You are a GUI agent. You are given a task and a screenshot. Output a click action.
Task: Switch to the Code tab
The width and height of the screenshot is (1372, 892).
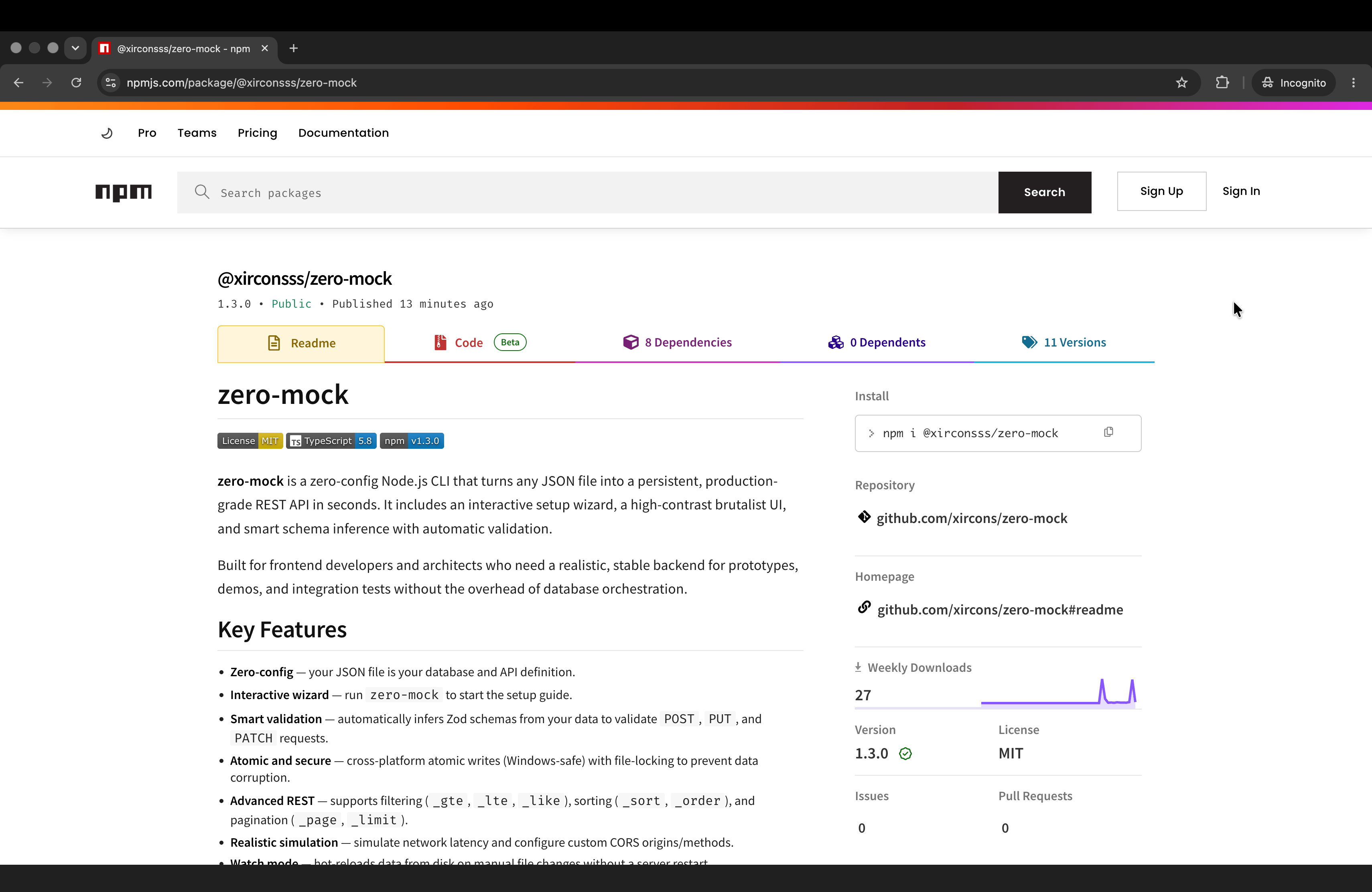pos(480,342)
